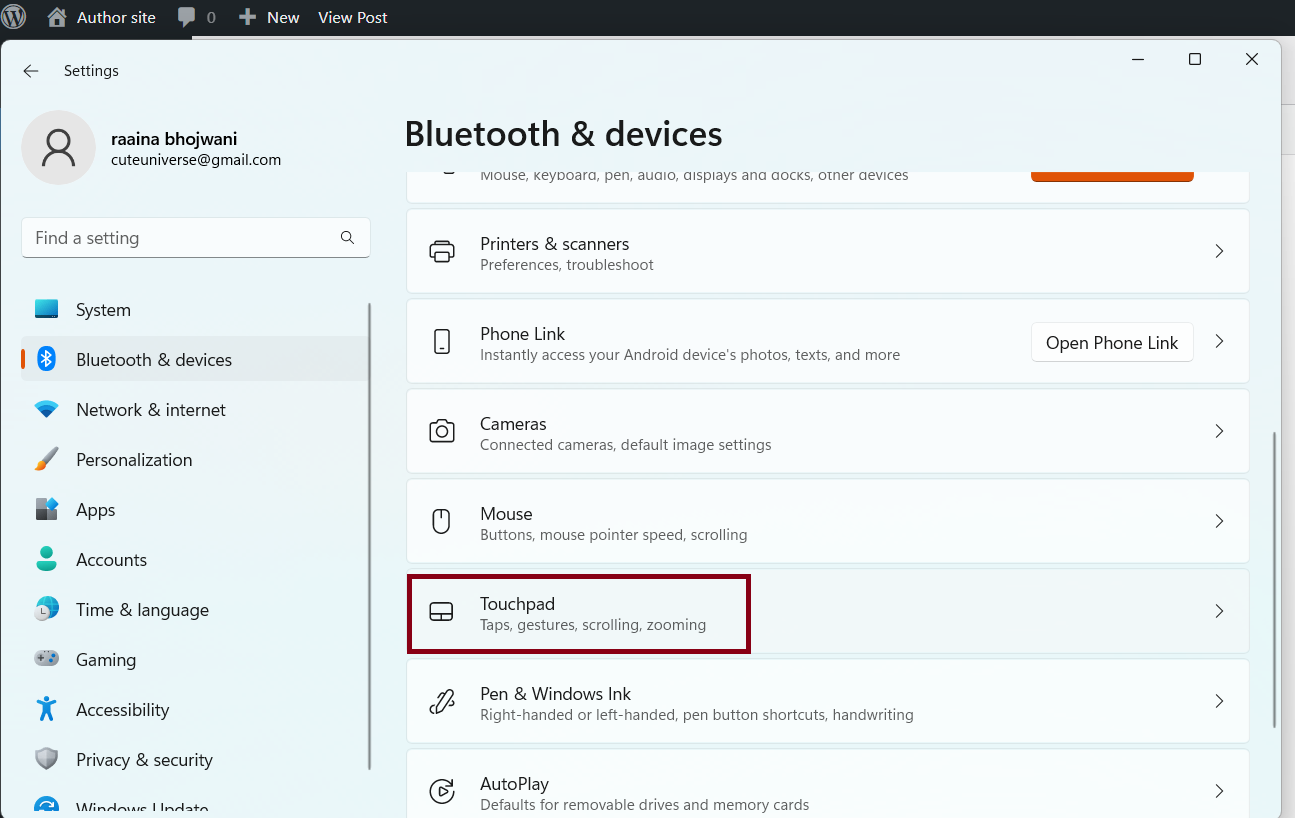The image size is (1295, 818).
Task: Click the Pen & Windows Ink icon
Action: click(441, 702)
